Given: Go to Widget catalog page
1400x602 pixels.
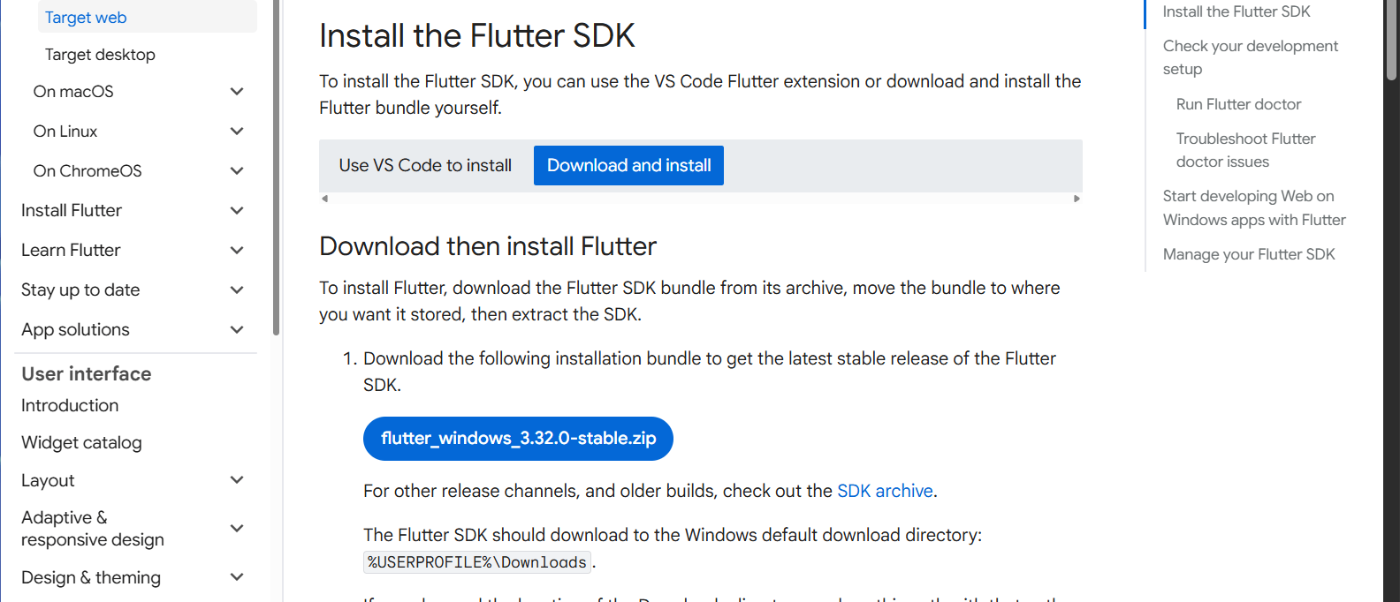Looking at the screenshot, I should point(81,442).
